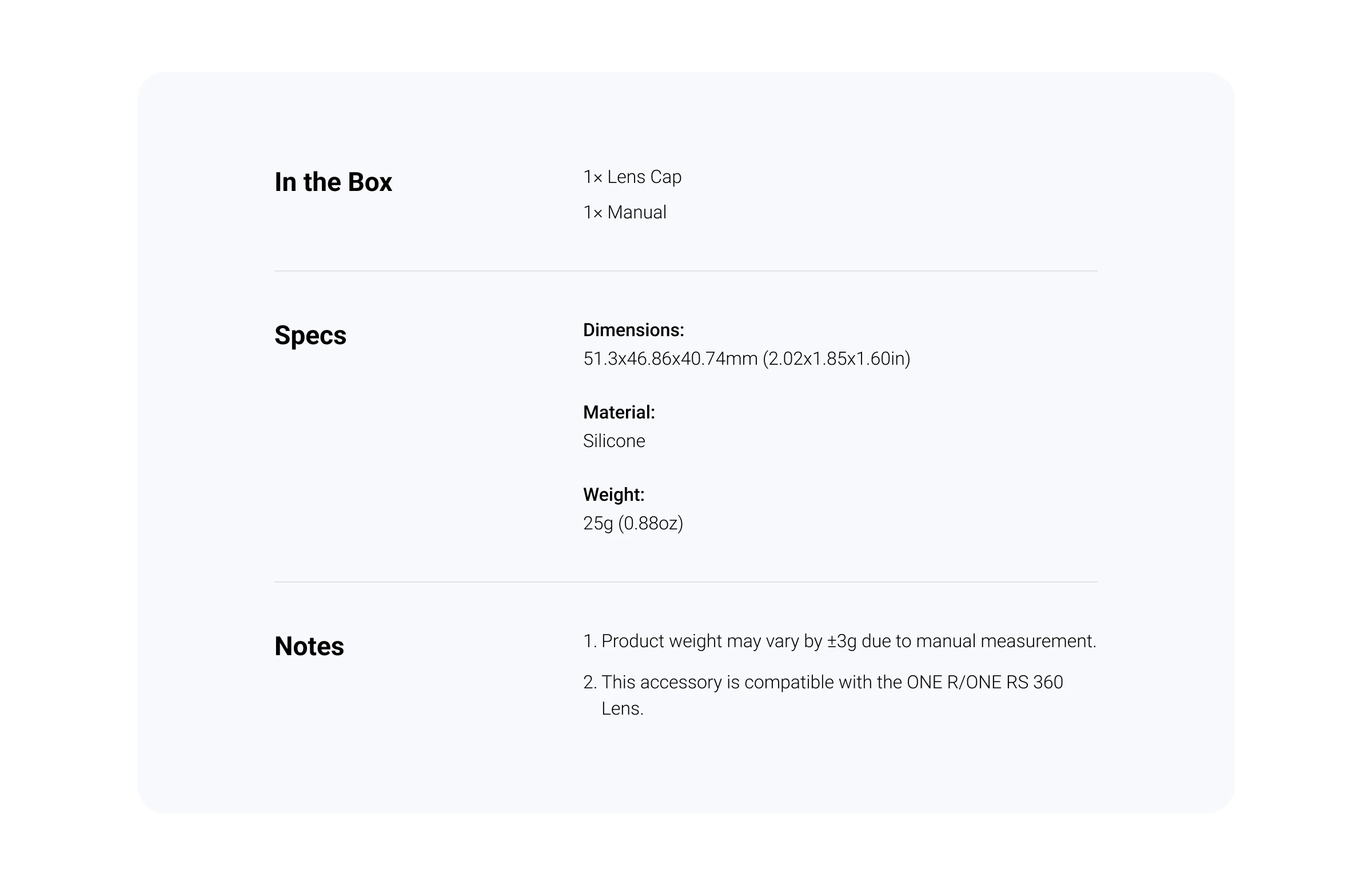
Task: Click the "(0.88oz)" ounce value
Action: tap(651, 524)
